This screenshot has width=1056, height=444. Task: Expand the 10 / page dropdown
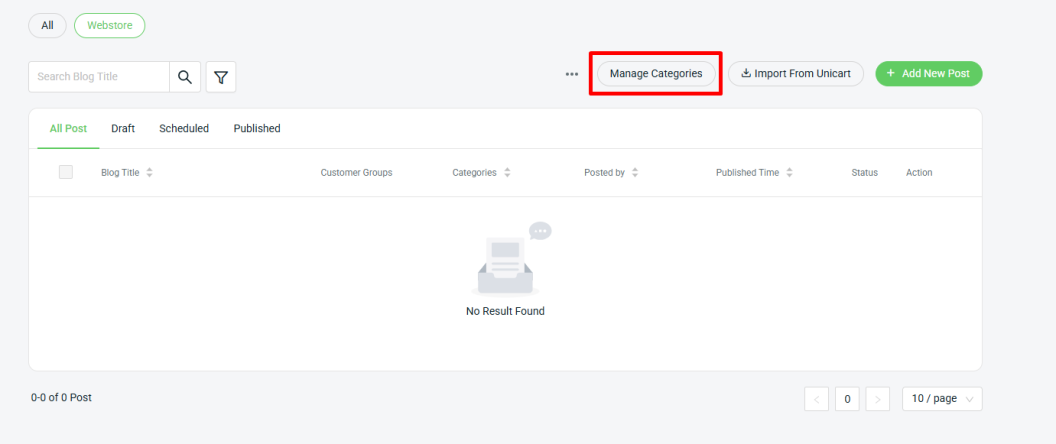941,399
